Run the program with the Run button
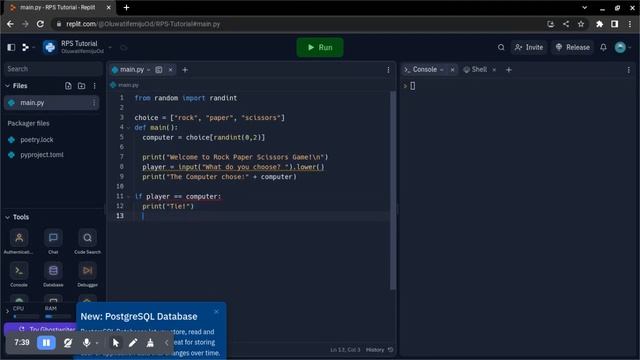The image size is (640, 360). point(320,47)
